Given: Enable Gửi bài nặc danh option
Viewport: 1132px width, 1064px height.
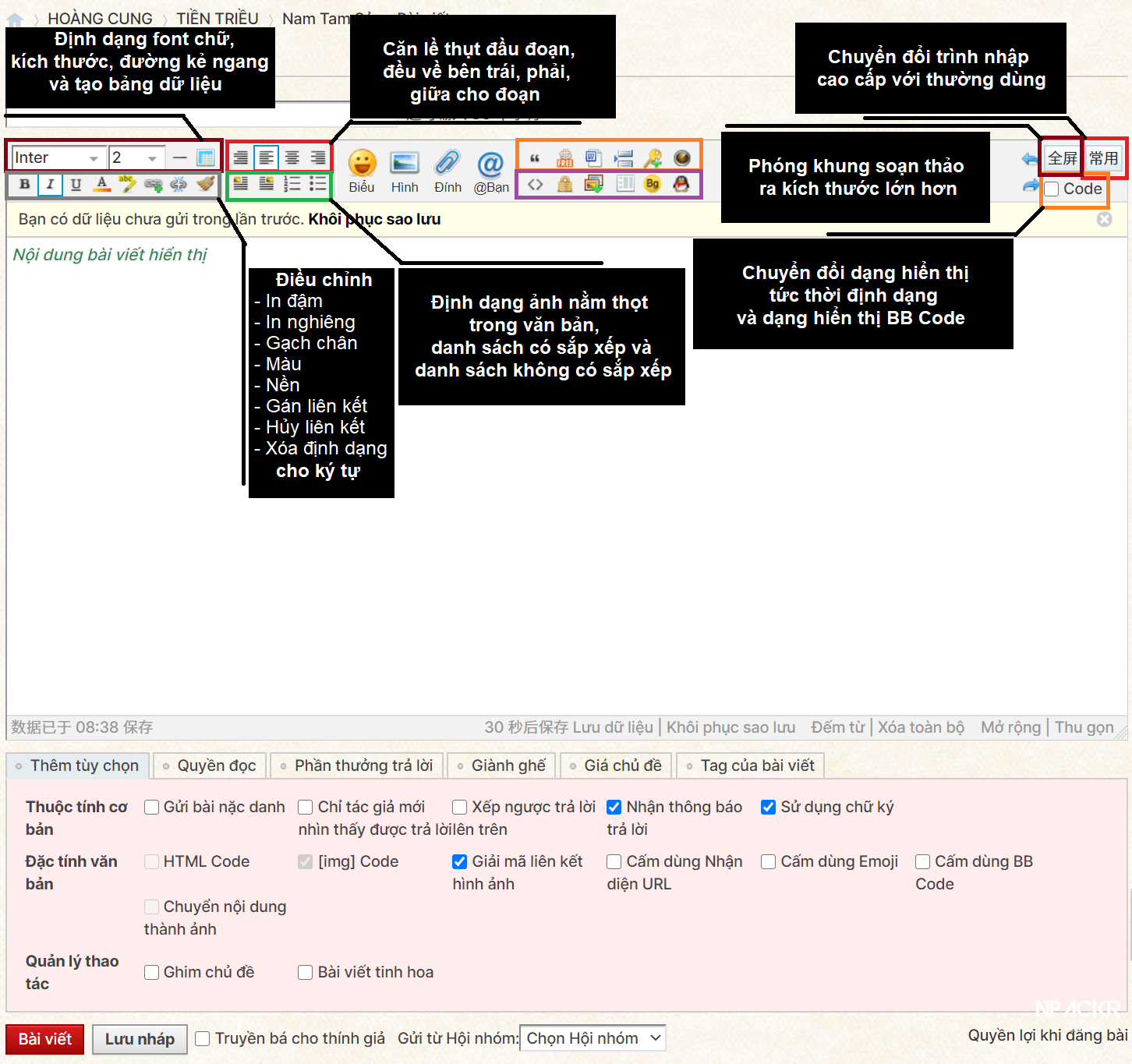Looking at the screenshot, I should tap(152, 807).
